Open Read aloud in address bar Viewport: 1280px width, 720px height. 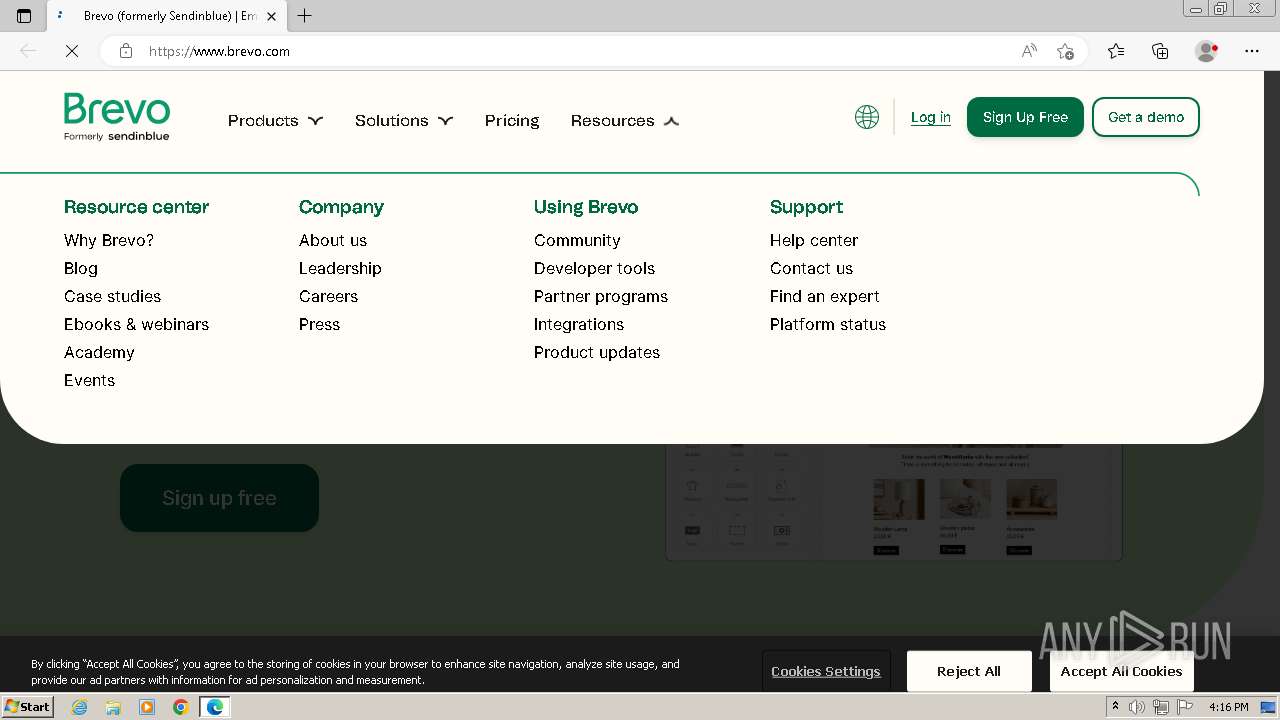pos(1029,51)
